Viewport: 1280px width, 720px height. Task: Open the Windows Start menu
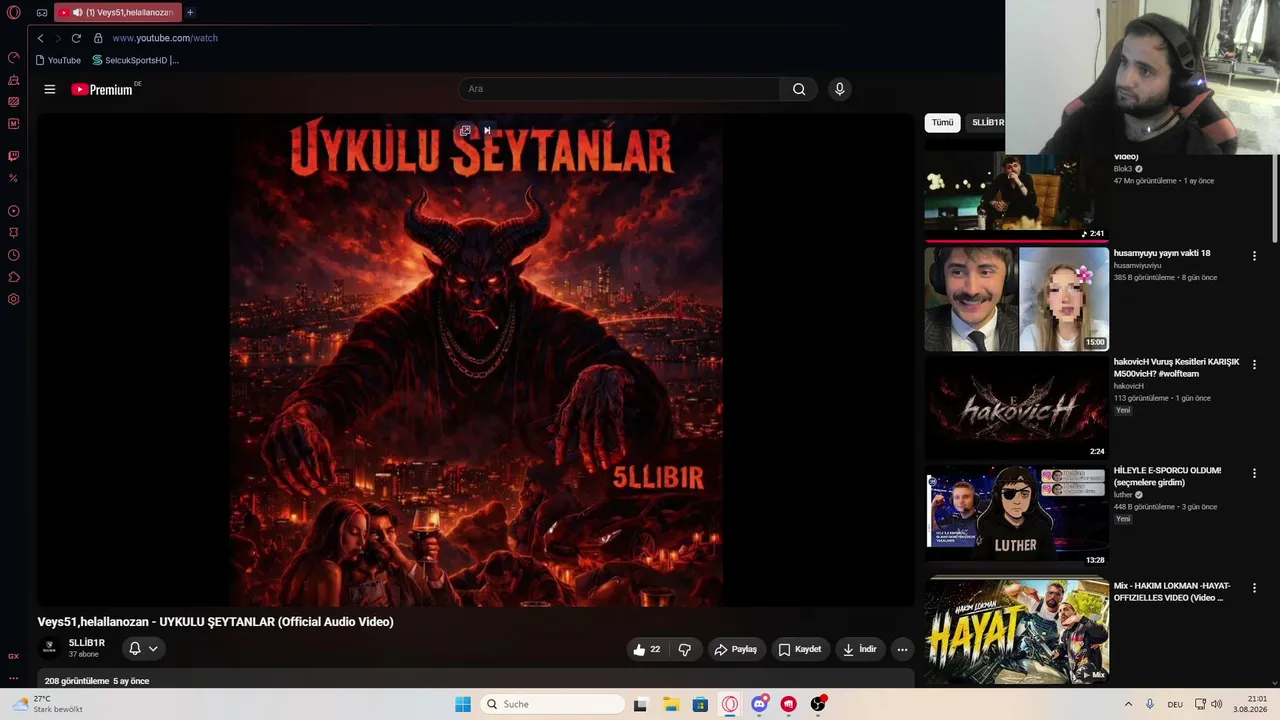463,704
